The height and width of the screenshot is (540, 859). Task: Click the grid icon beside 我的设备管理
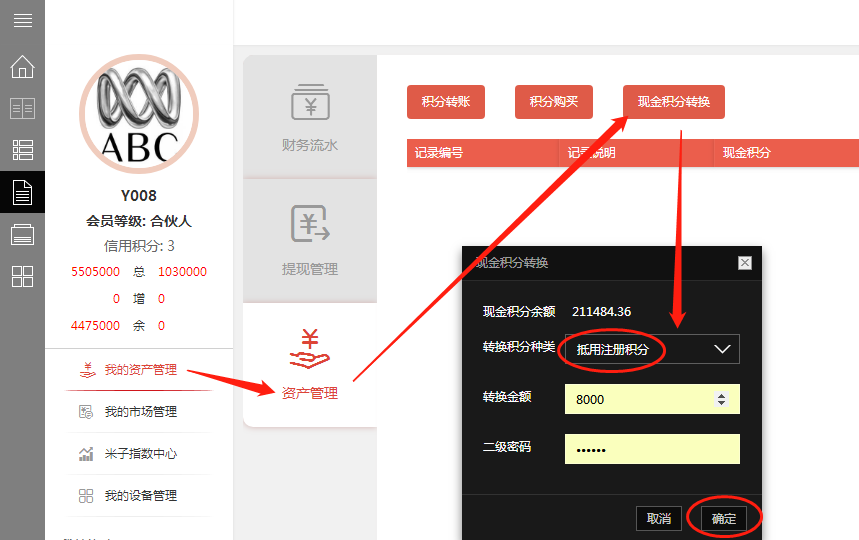pyautogui.click(x=86, y=496)
